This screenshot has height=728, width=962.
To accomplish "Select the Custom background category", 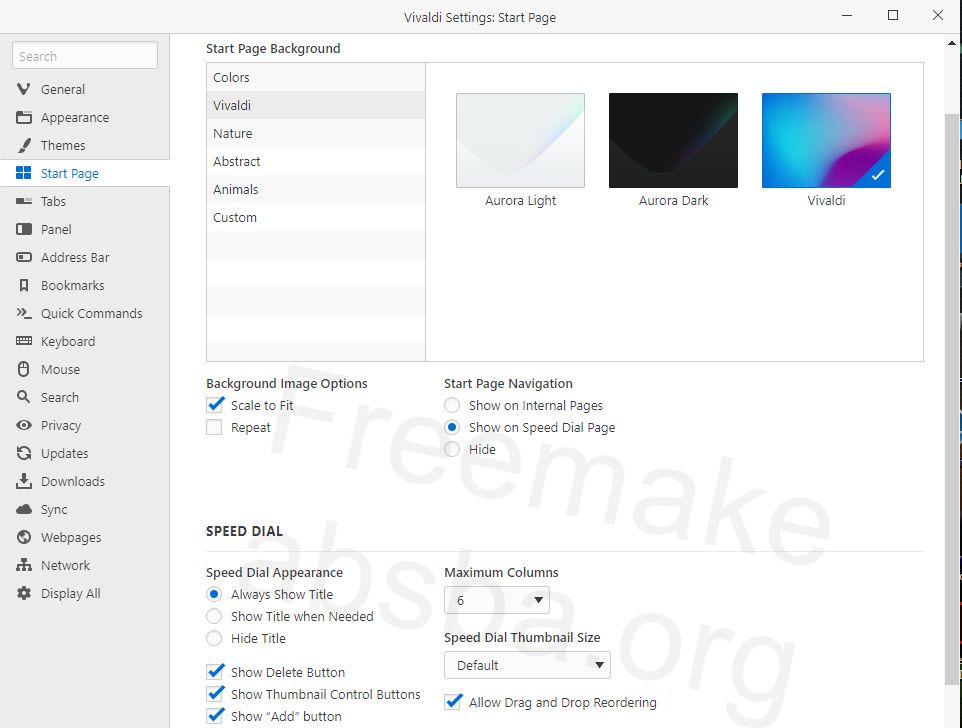I will (315, 217).
